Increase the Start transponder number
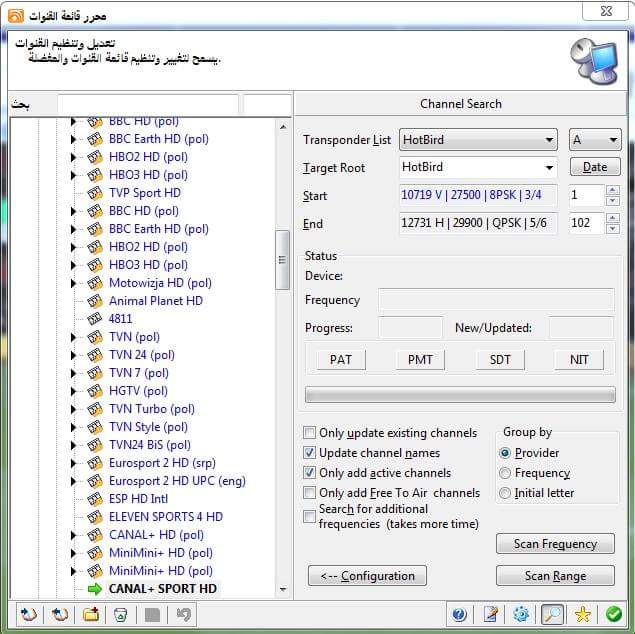Image resolution: width=635 pixels, height=634 pixels. (x=612, y=190)
